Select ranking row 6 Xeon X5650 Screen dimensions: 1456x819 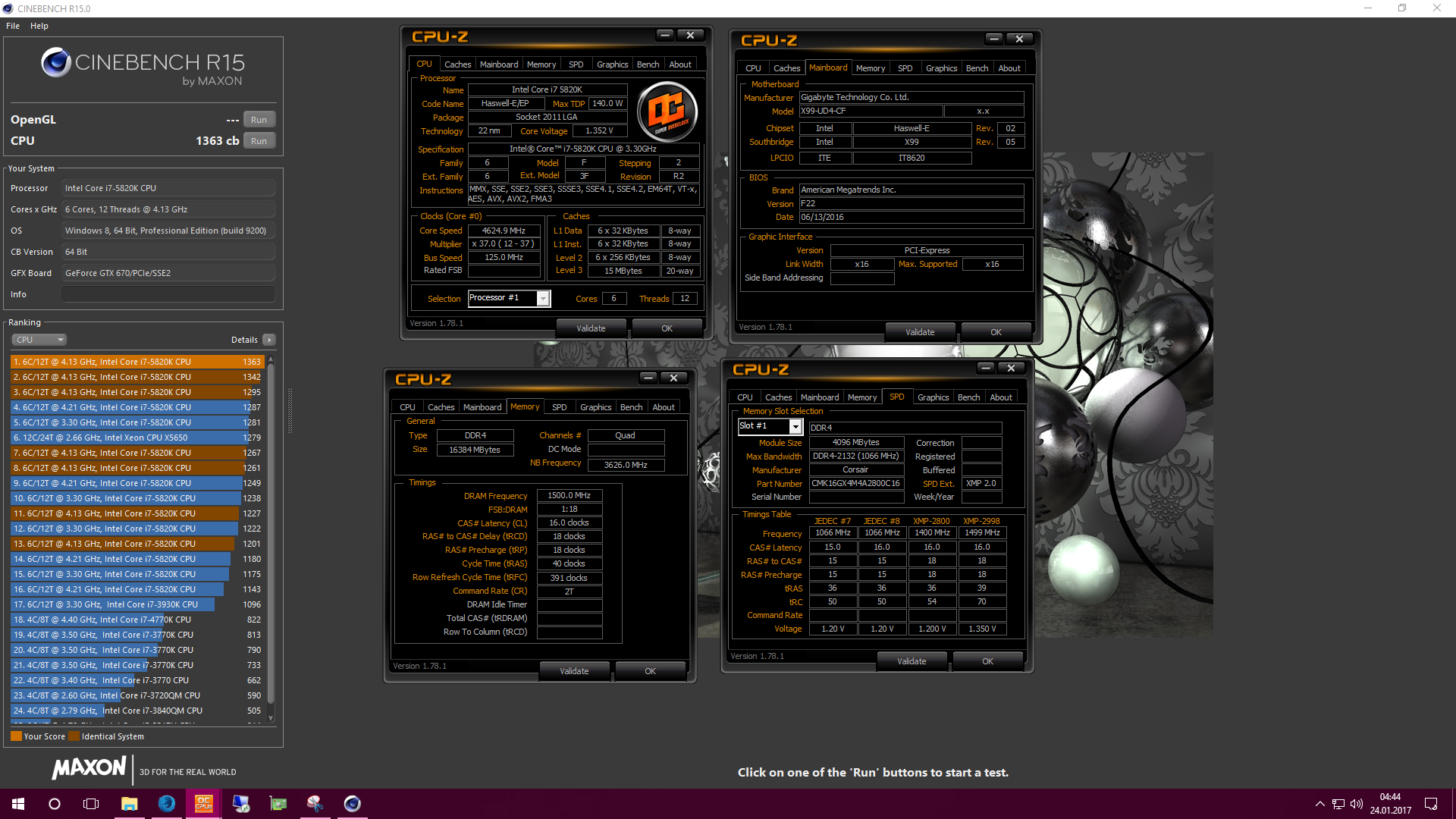click(136, 438)
